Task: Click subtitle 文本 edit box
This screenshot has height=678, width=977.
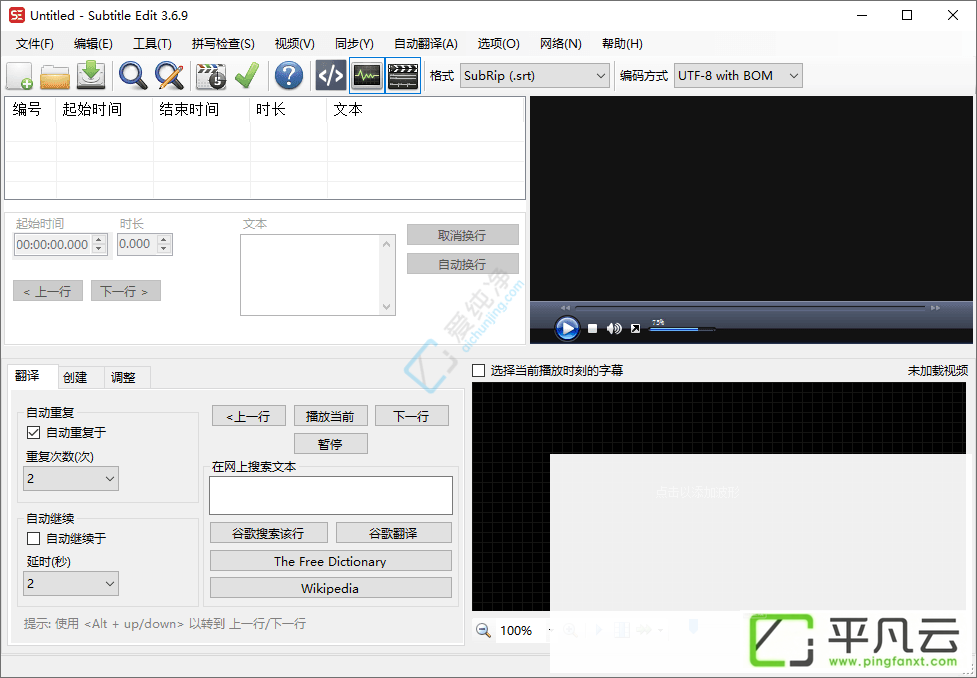Action: (318, 275)
